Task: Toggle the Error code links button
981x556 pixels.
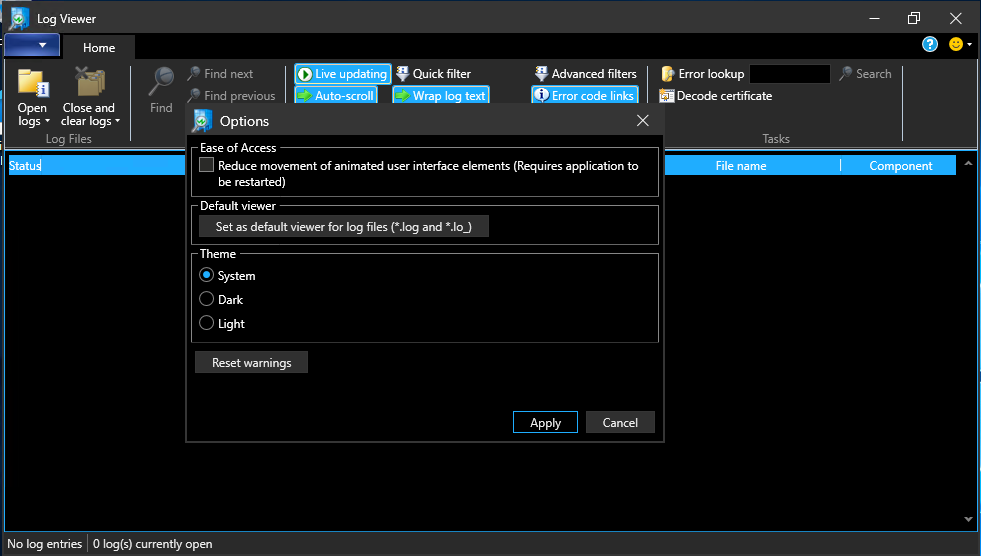Action: point(585,96)
